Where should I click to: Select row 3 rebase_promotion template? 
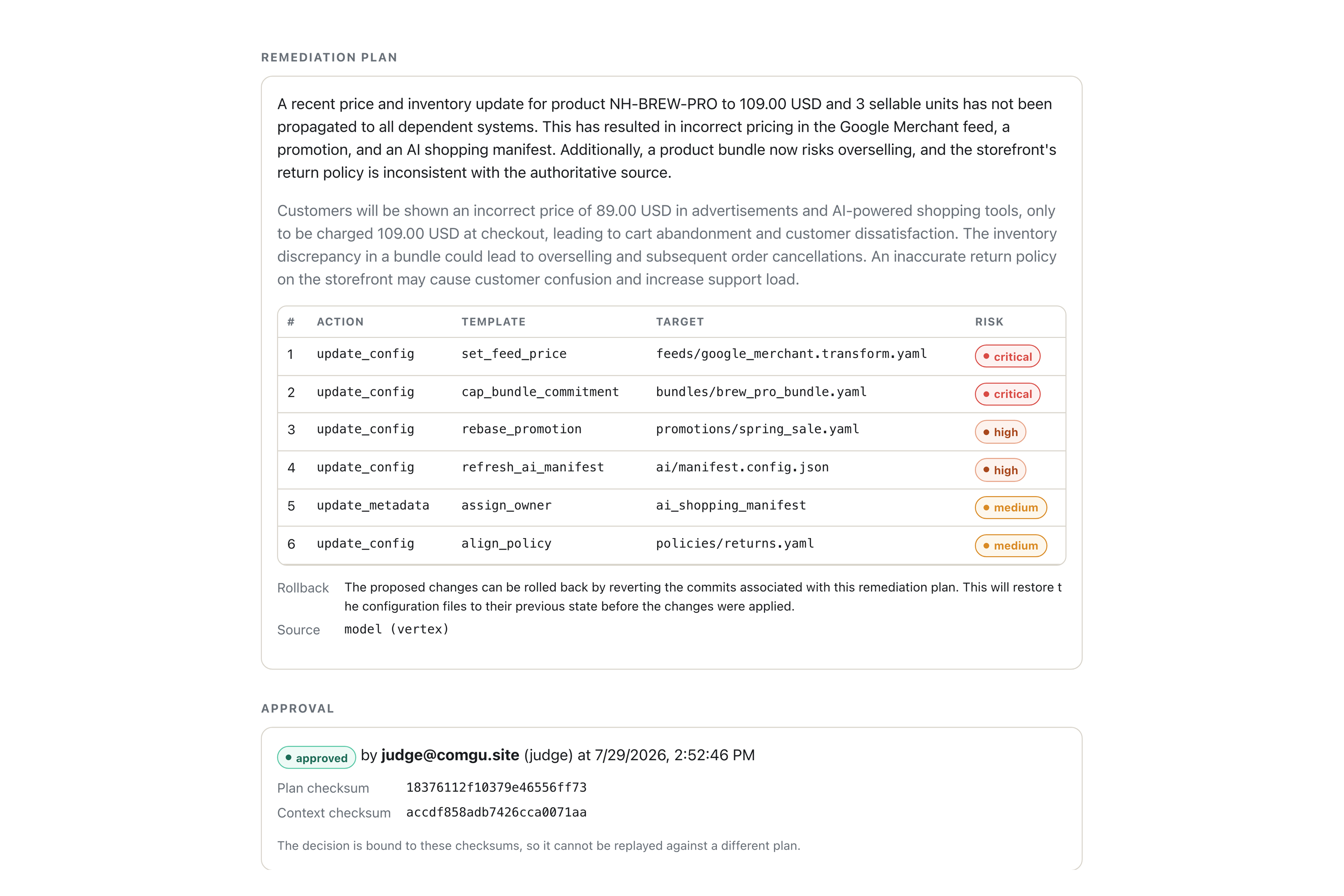coord(521,429)
